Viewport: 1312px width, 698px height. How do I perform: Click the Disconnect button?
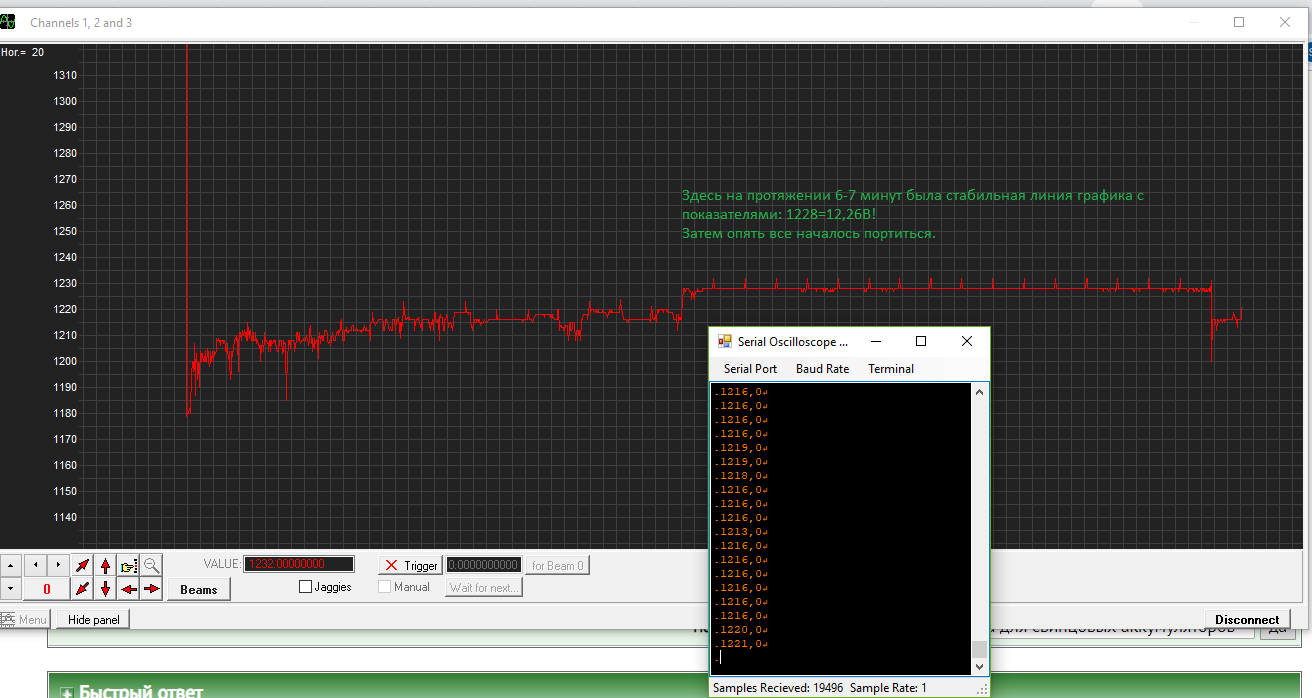pos(1246,620)
